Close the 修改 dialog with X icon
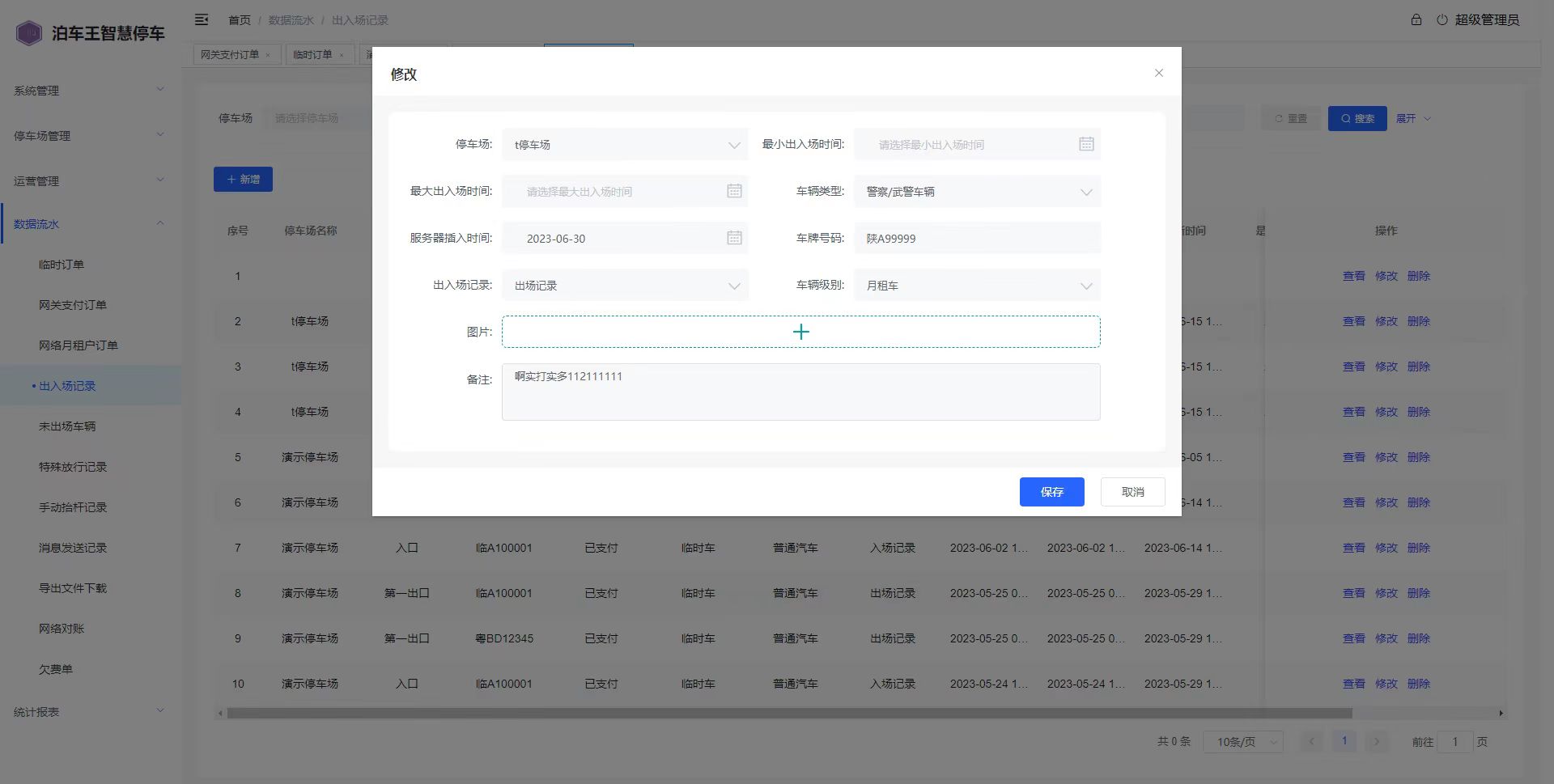 [x=1159, y=73]
